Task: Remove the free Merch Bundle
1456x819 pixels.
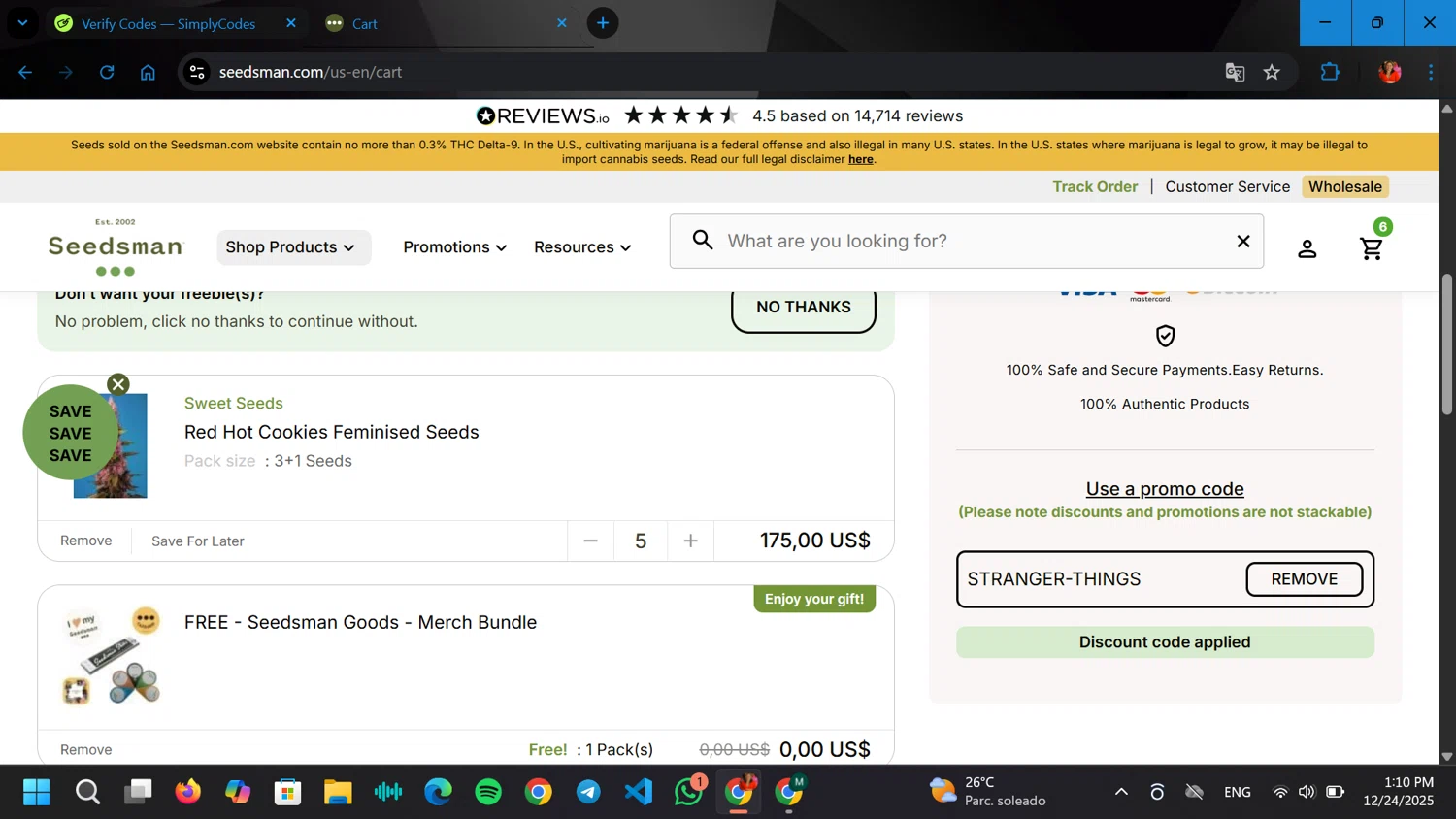Action: click(85, 750)
